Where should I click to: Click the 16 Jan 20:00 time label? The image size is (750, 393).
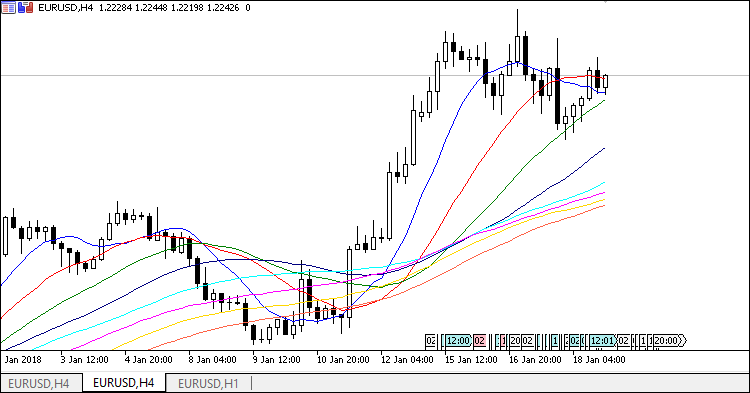535,360
